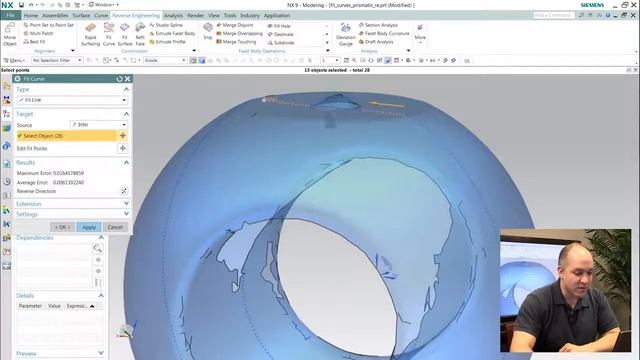Expand the Preview panel
This screenshot has width=640, height=360.
[x=101, y=353]
